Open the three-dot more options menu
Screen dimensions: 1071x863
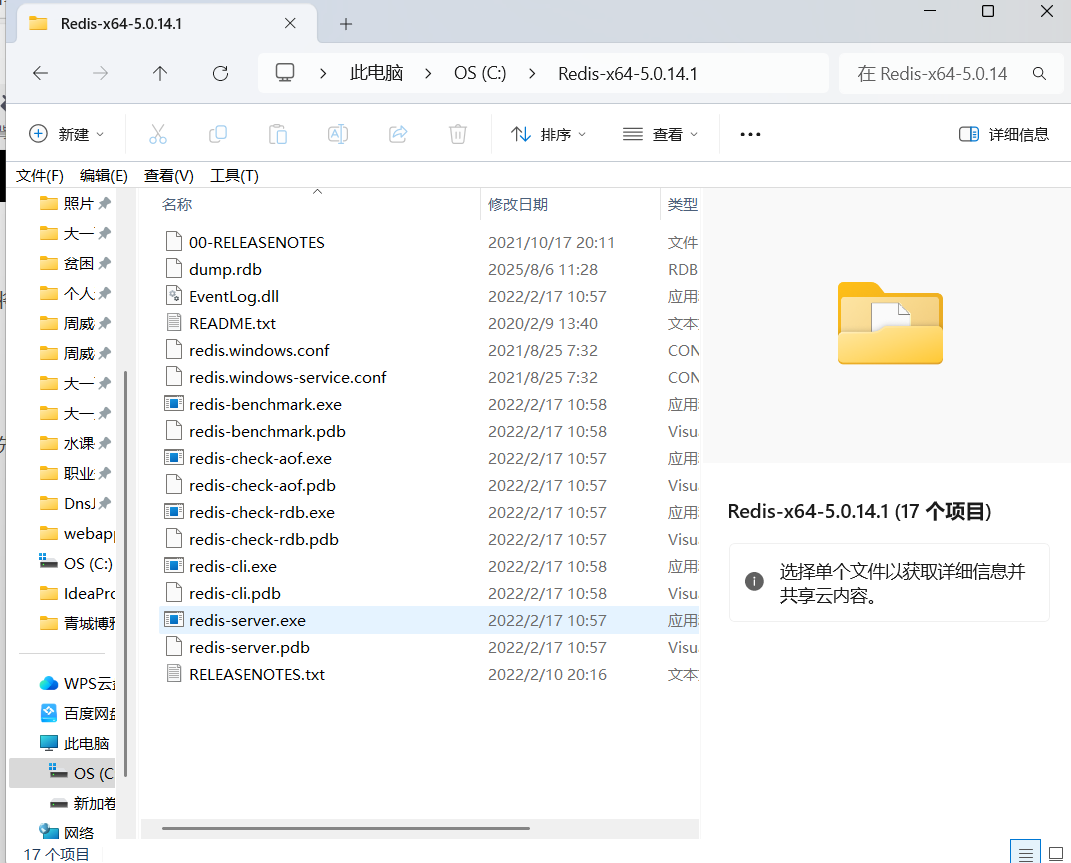point(750,135)
